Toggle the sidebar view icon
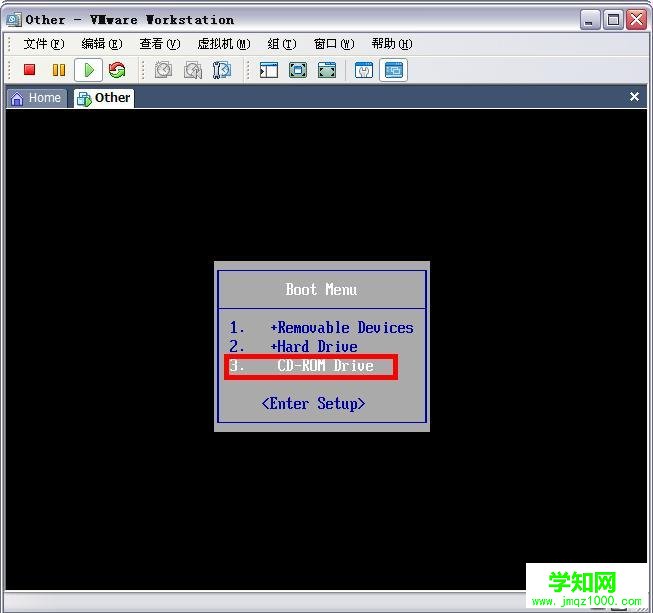The width and height of the screenshot is (653, 613). click(x=269, y=70)
